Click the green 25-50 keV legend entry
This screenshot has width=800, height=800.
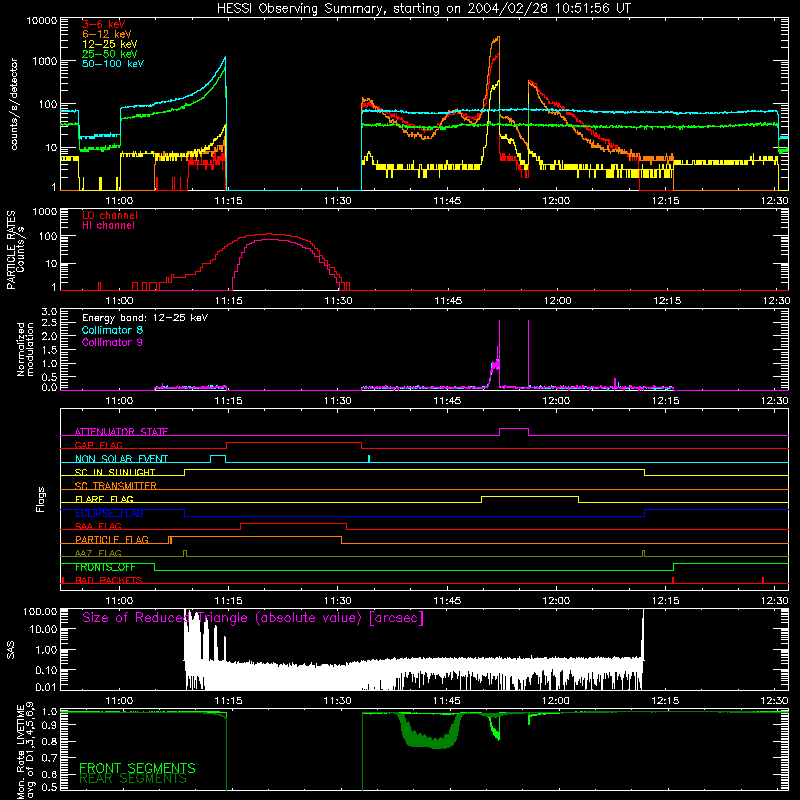tap(109, 54)
